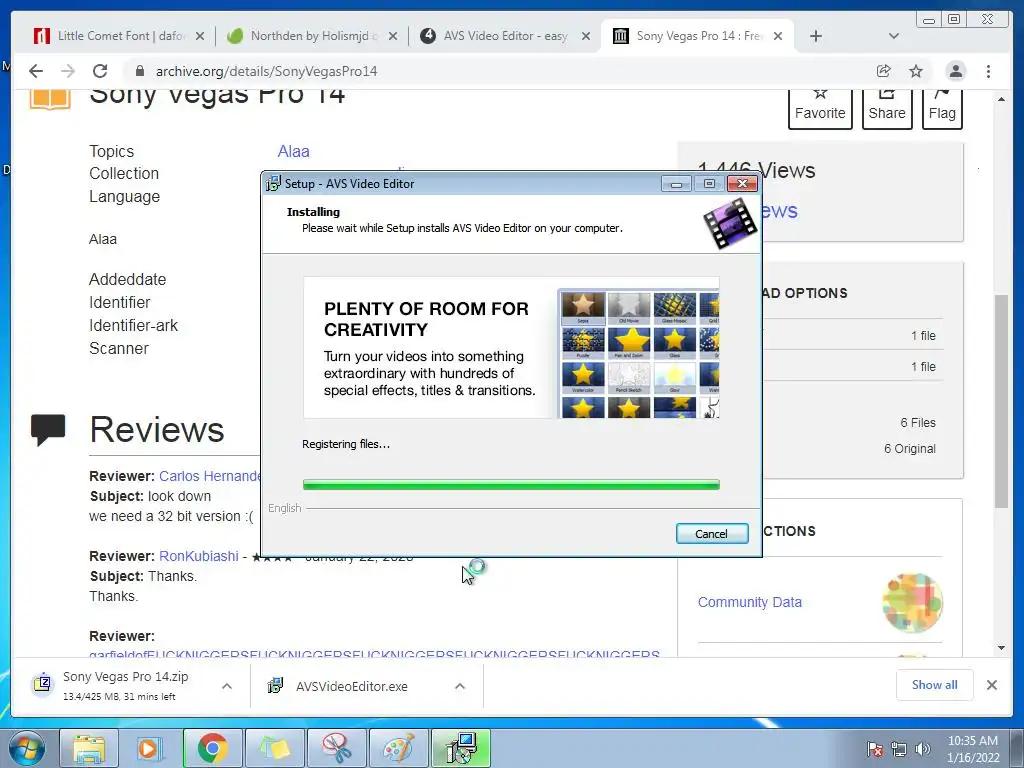Open the tab search dropdown chevron
Screen dimensions: 1024x768
pos(894,36)
